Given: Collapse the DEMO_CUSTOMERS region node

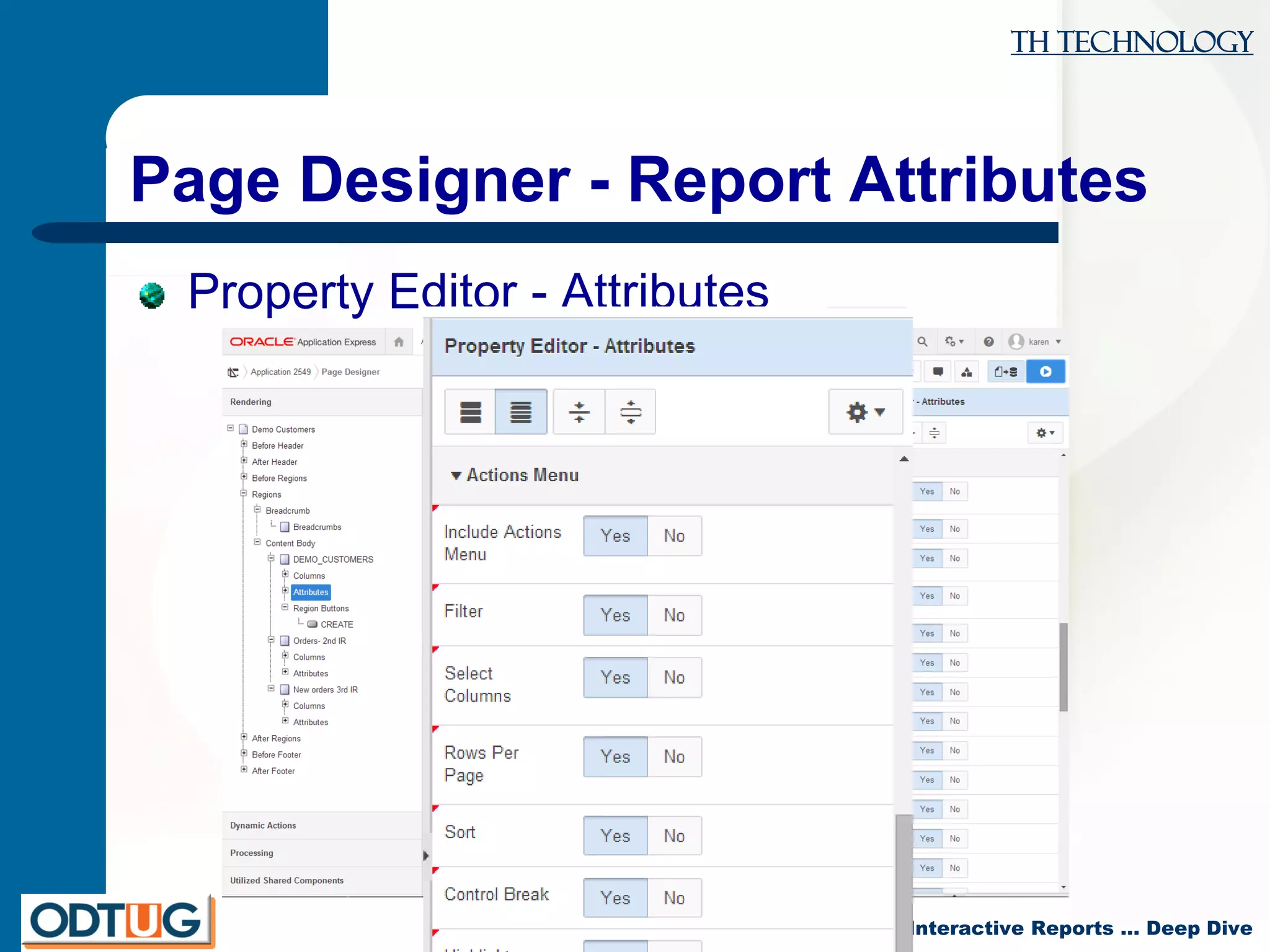Looking at the screenshot, I should pos(271,558).
